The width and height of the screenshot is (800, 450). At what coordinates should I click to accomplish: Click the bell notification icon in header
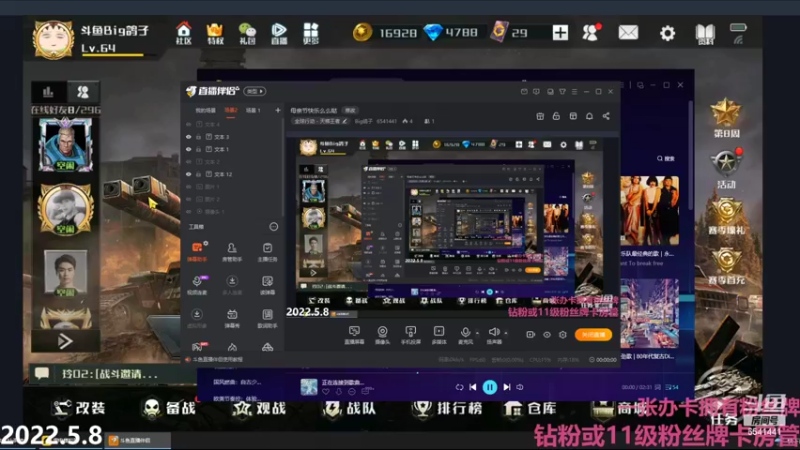click(589, 116)
